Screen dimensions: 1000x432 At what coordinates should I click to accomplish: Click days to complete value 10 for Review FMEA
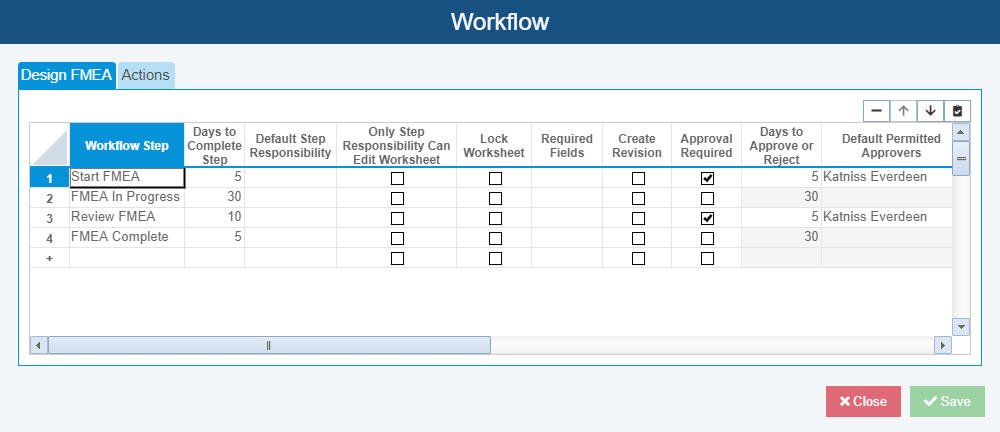pyautogui.click(x=215, y=217)
